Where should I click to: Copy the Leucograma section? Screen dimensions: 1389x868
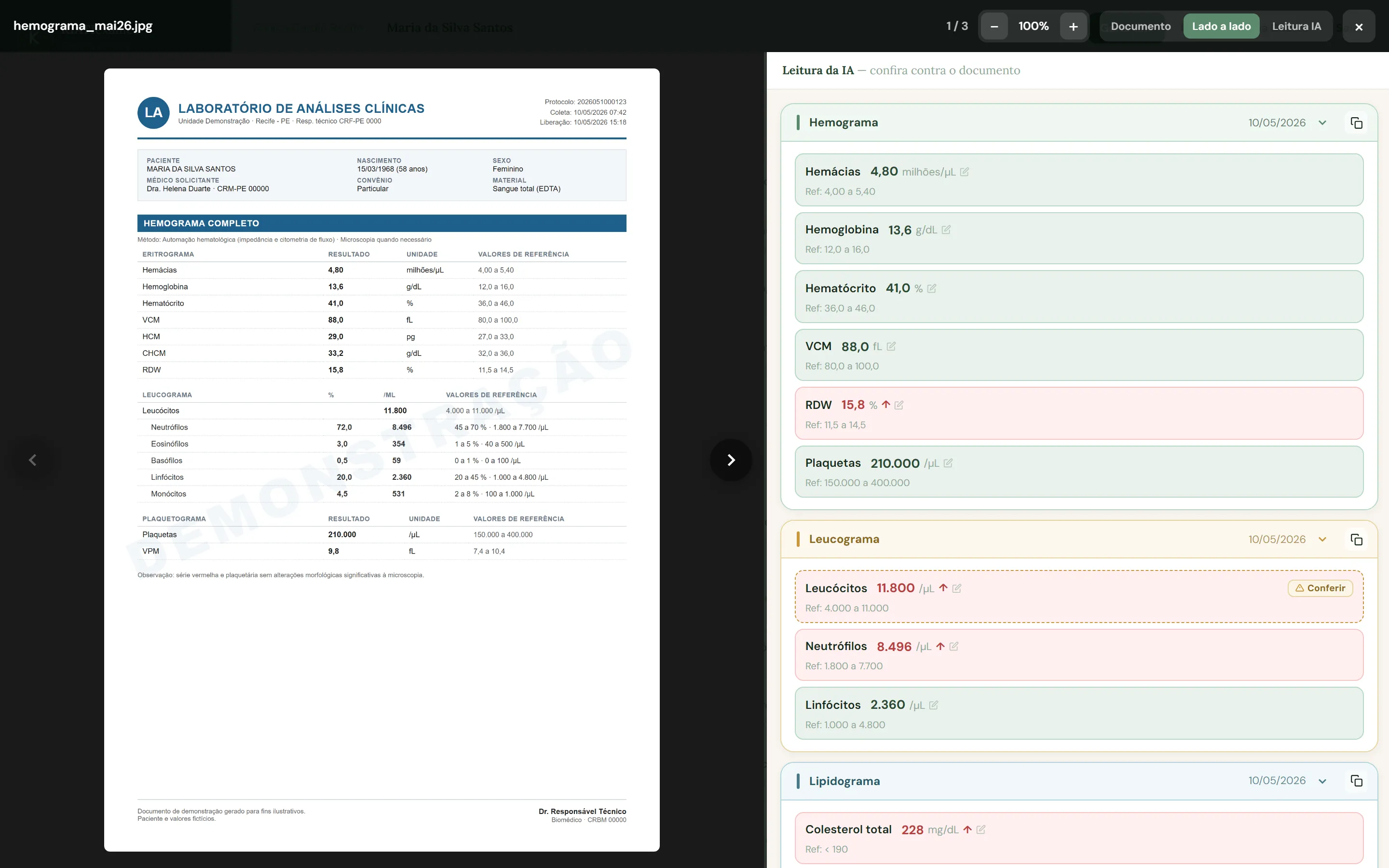tap(1356, 540)
